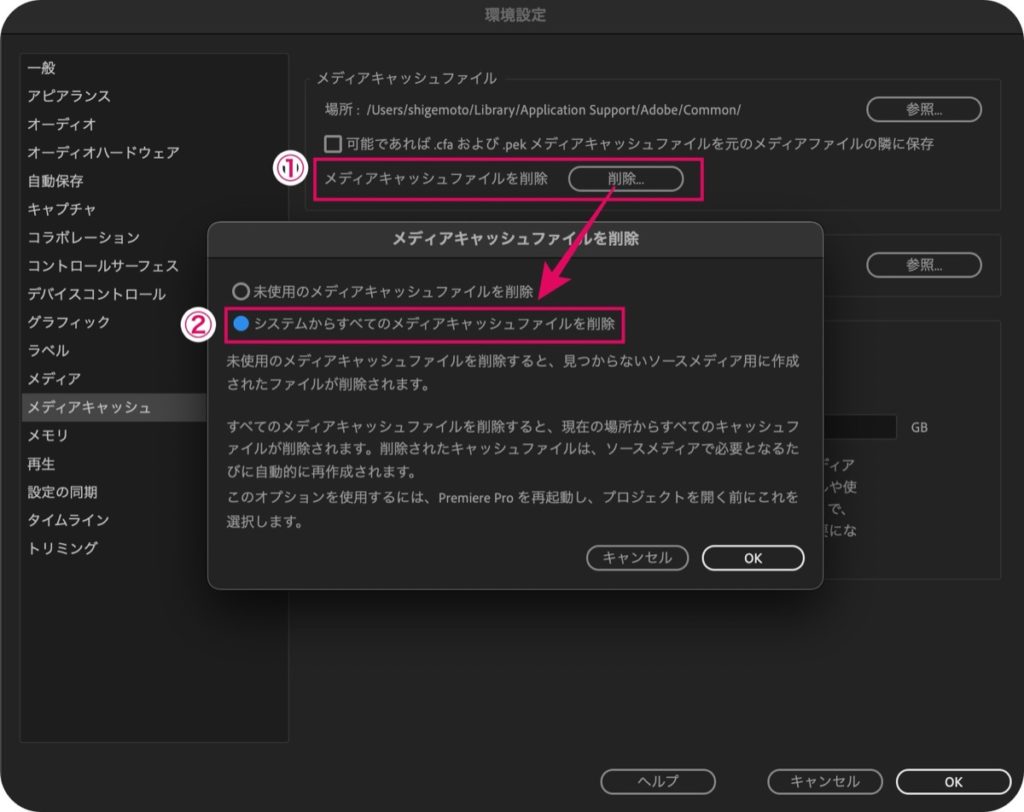
Task: Click the second 参照 button behind dialog
Action: pos(923,265)
